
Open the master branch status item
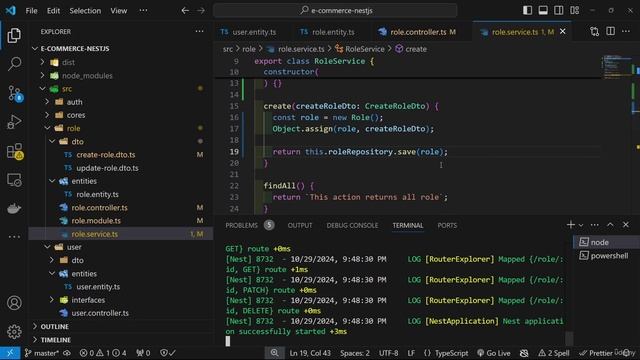click(x=42, y=353)
